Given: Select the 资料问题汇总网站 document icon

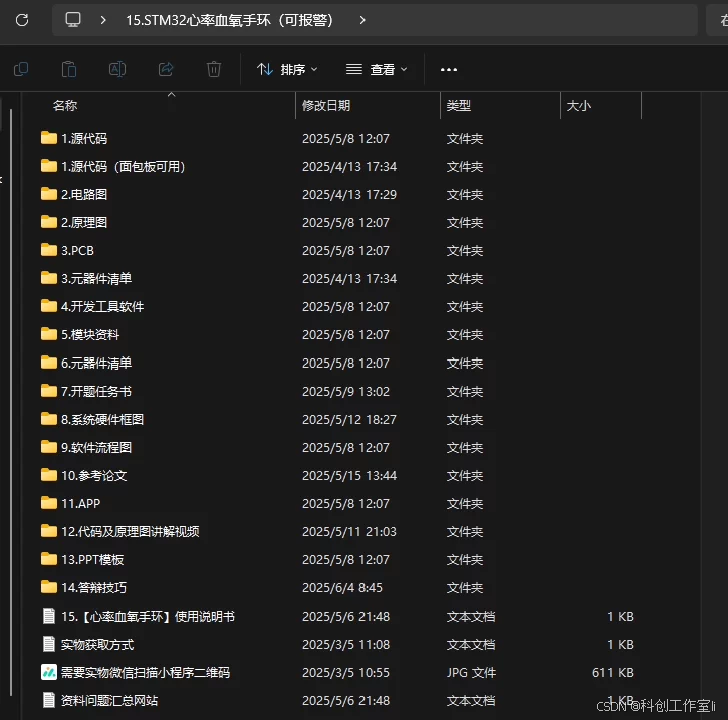Looking at the screenshot, I should coord(49,700).
